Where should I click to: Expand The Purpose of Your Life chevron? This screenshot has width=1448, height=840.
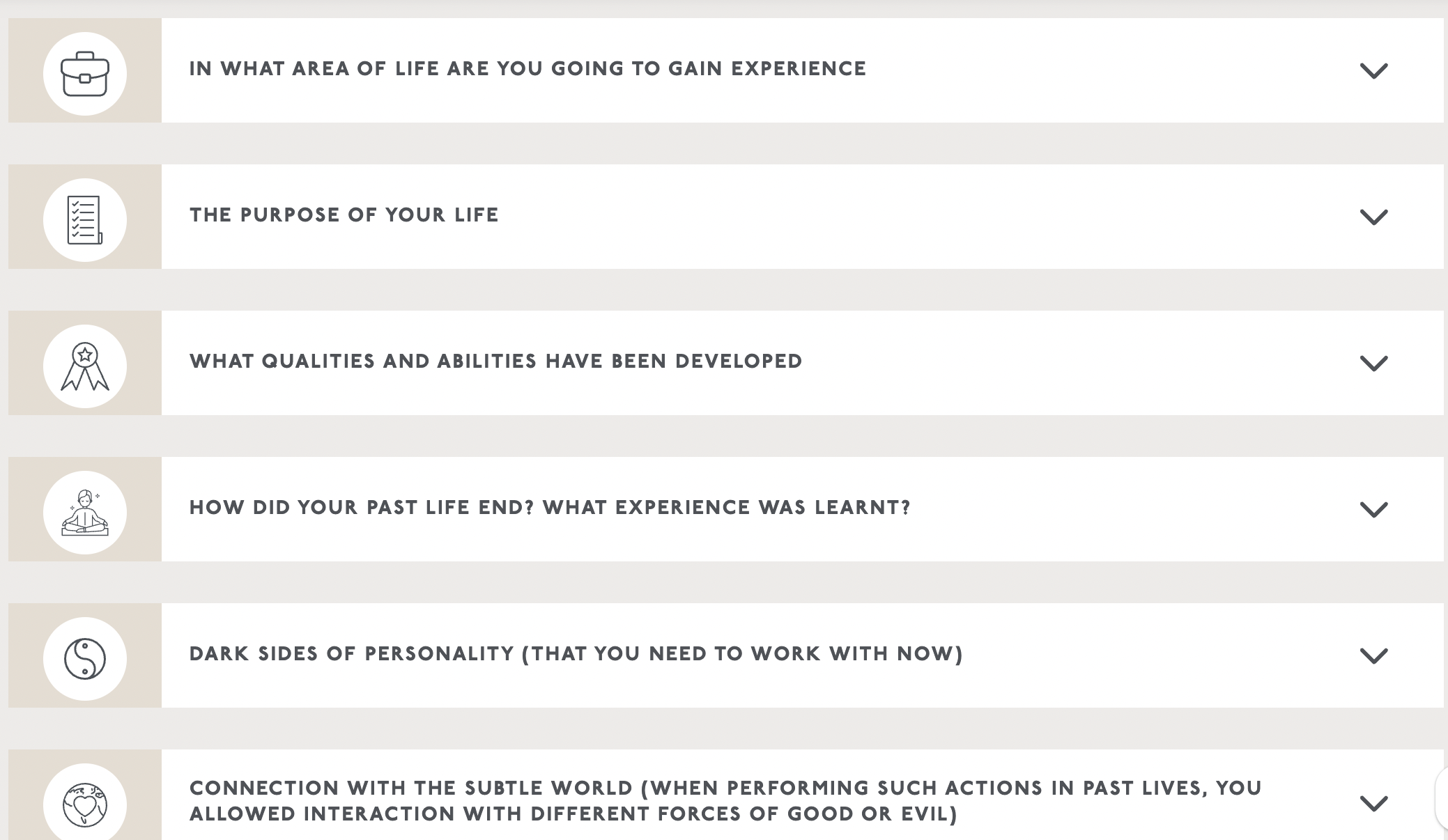click(x=1373, y=217)
